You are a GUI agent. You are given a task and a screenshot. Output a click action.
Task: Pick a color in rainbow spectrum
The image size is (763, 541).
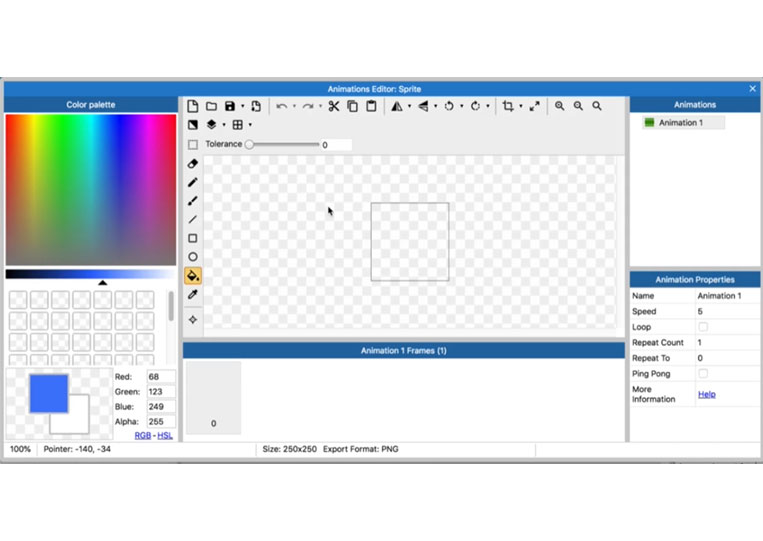point(91,190)
